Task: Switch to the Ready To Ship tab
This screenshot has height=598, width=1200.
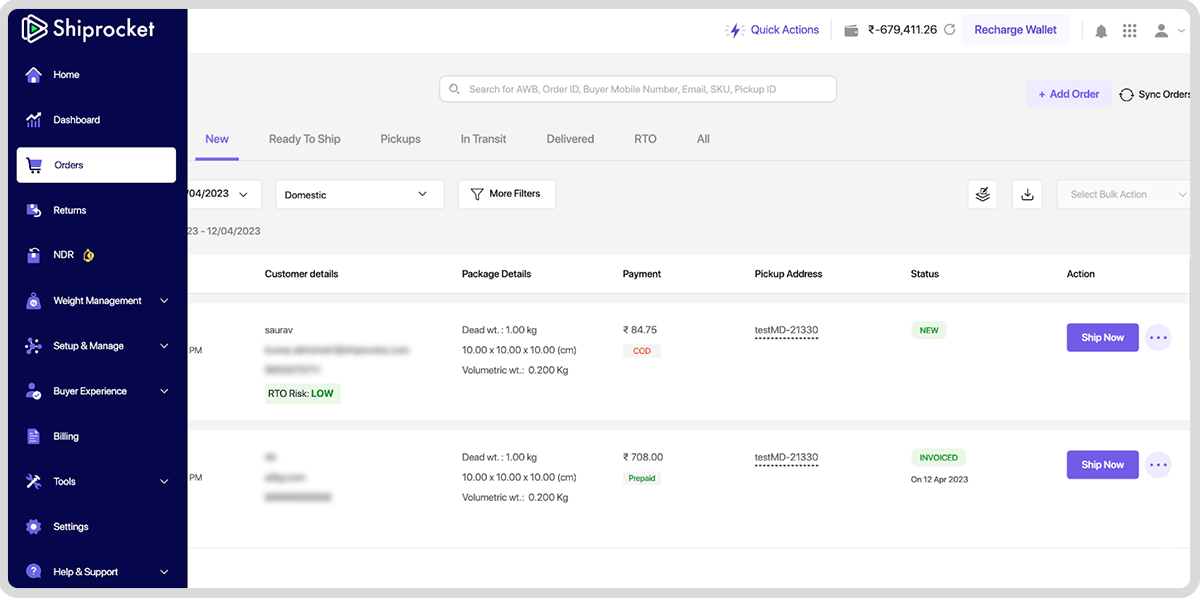Action: (x=305, y=139)
